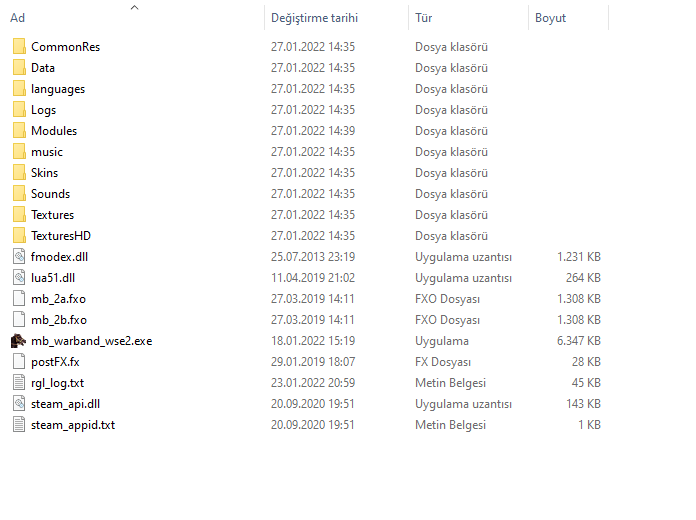The height and width of the screenshot is (520, 696).
Task: Click the CommonRes folder icon
Action: click(19, 47)
